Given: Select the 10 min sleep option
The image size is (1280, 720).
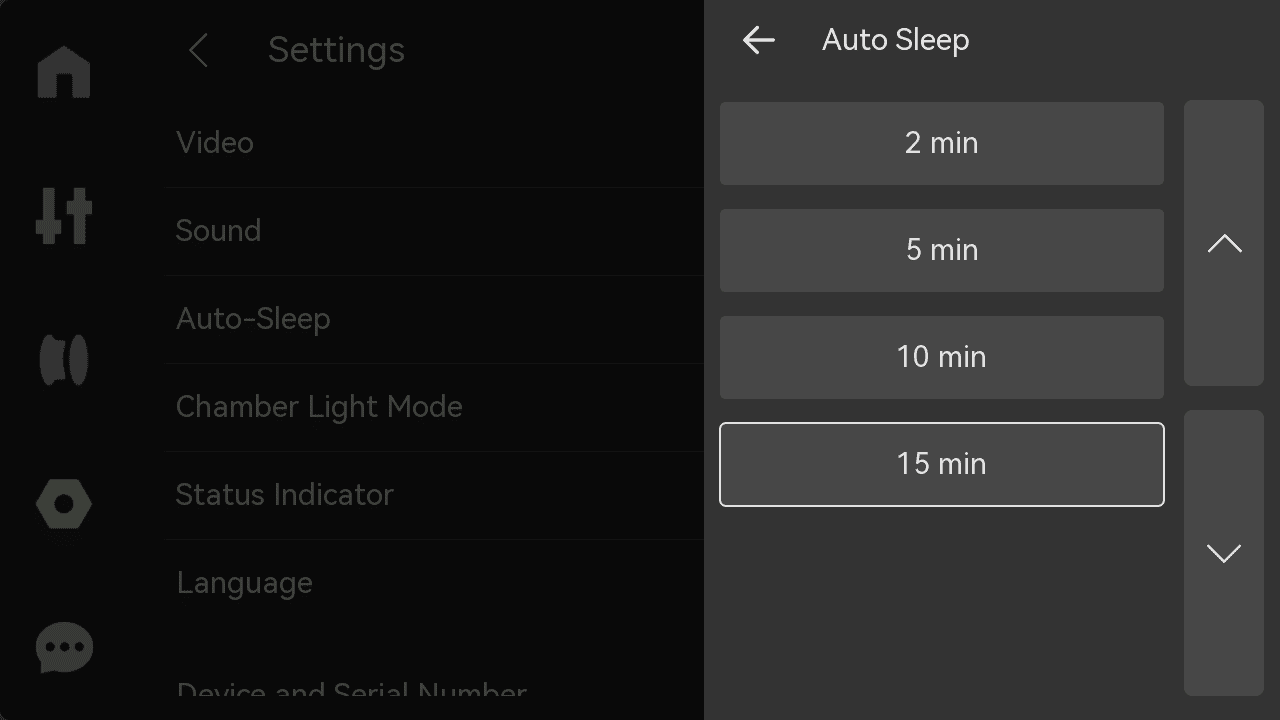Looking at the screenshot, I should [942, 357].
